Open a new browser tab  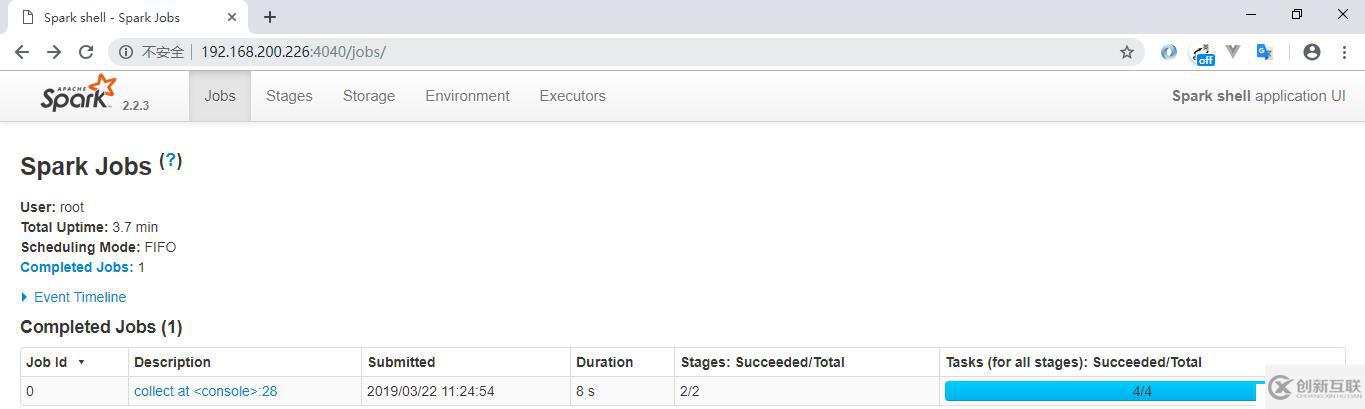tap(270, 17)
